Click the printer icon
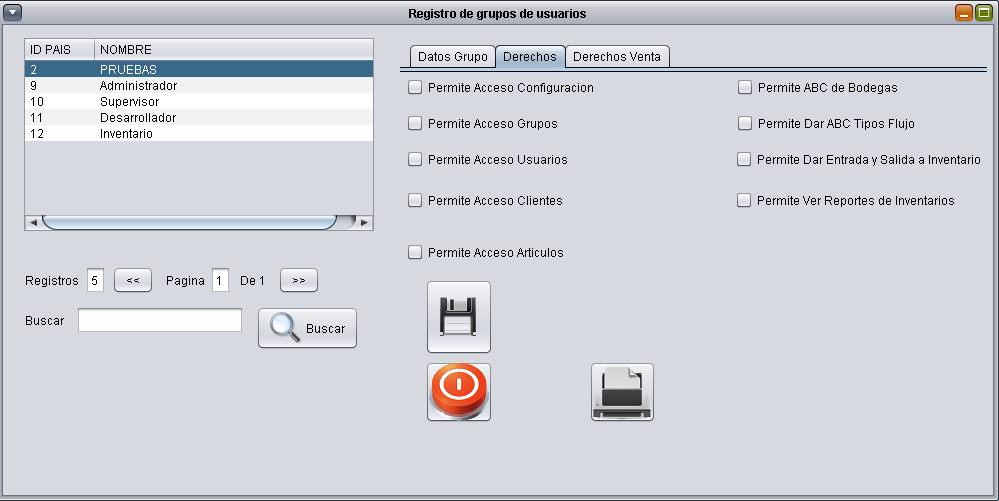This screenshot has width=999, height=501. point(622,392)
